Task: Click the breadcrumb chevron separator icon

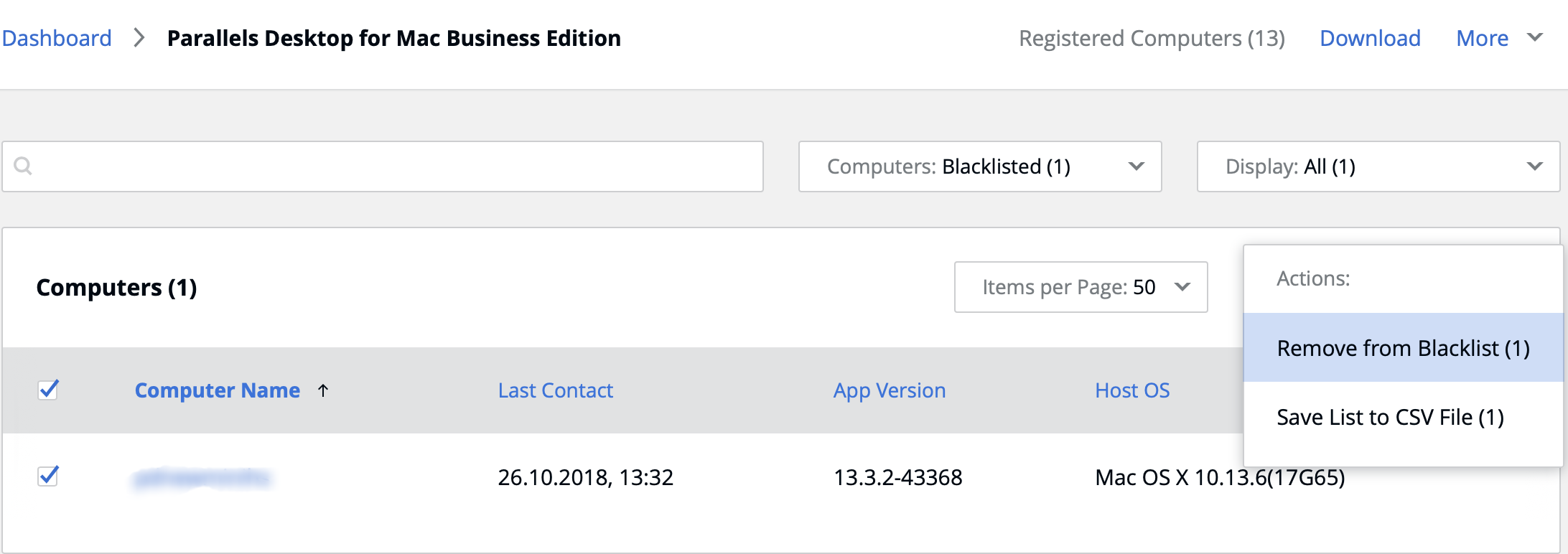Action: coord(139,38)
